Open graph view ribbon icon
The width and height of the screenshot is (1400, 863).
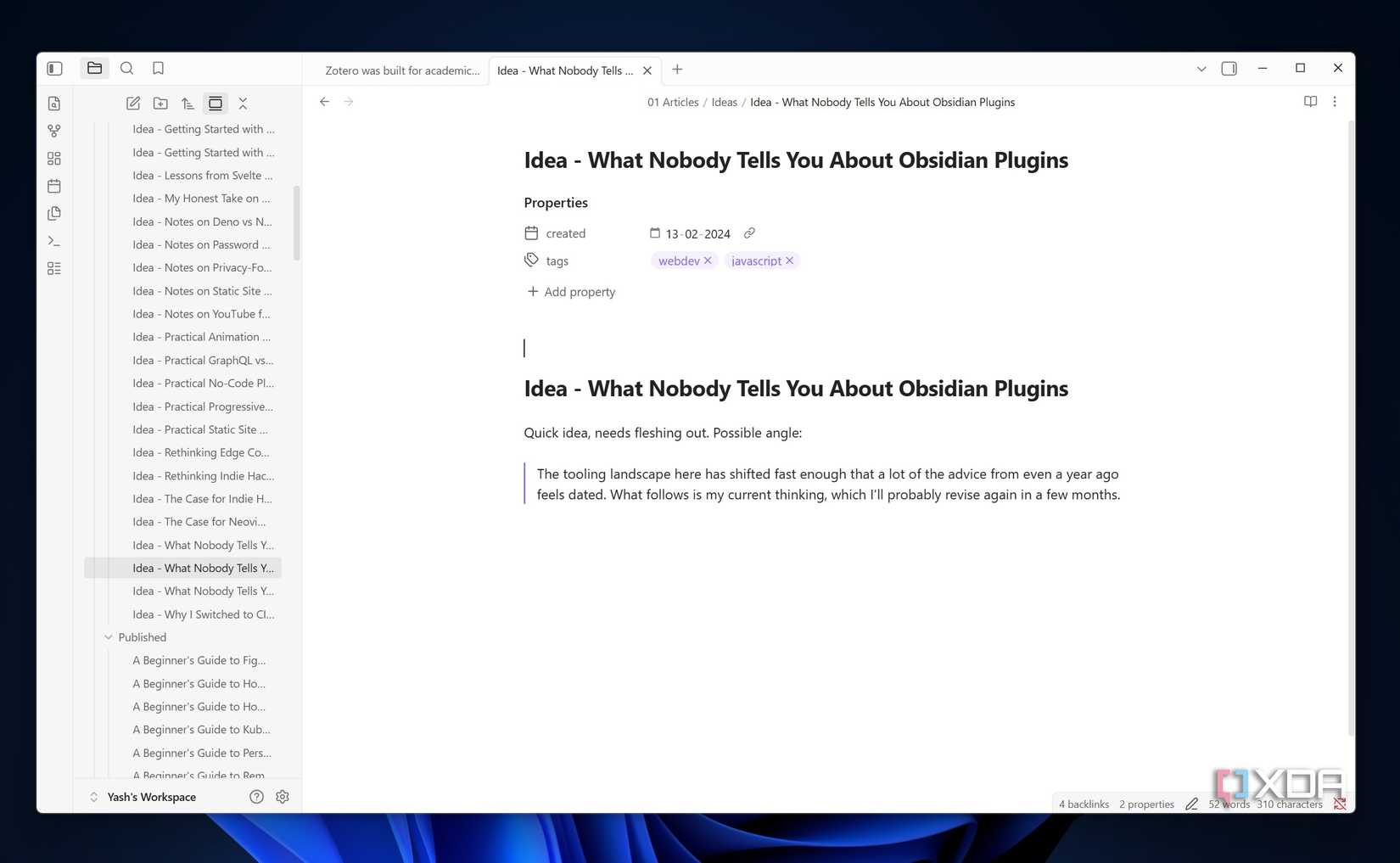tap(54, 131)
